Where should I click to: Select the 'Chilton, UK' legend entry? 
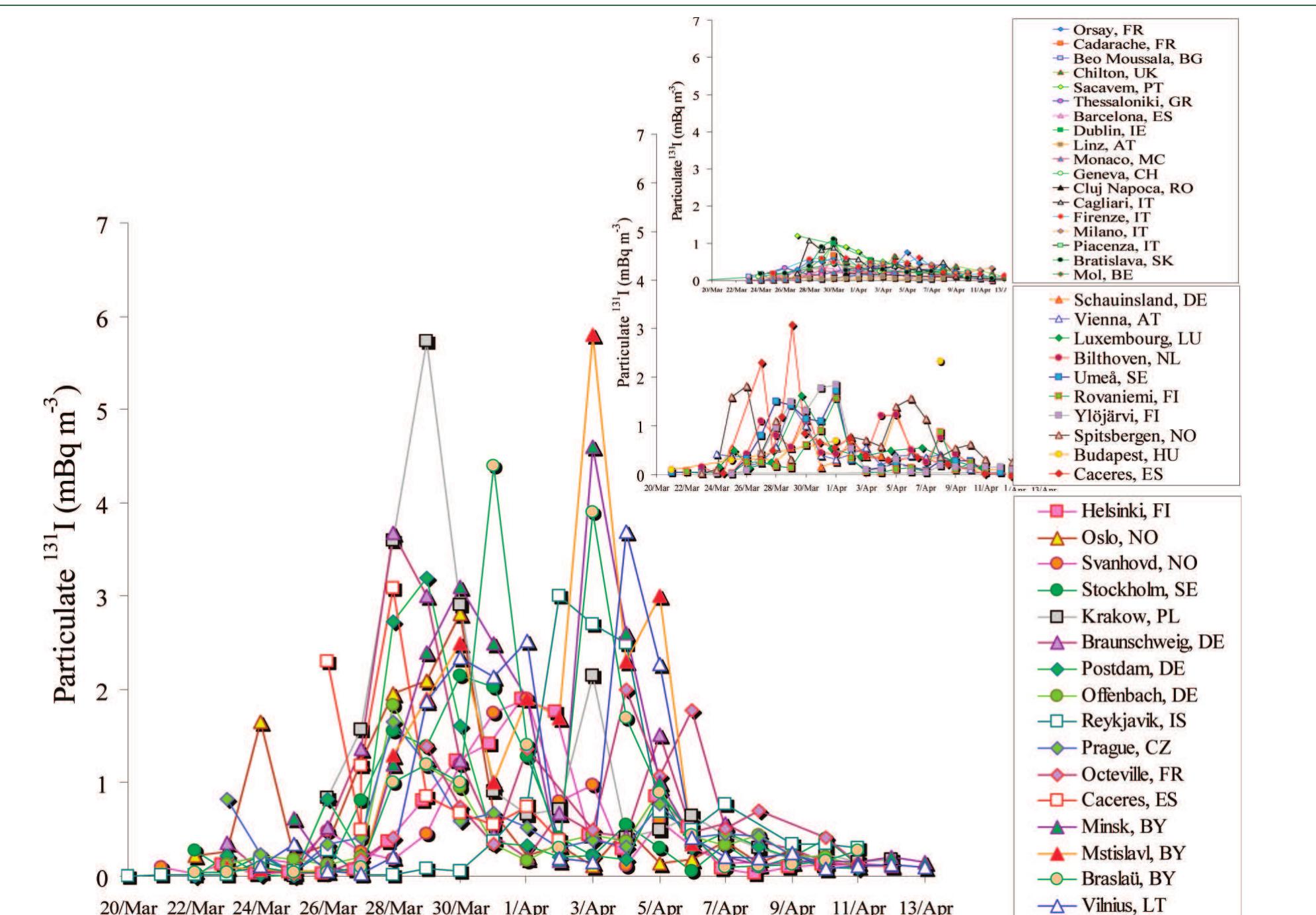[x=1104, y=73]
